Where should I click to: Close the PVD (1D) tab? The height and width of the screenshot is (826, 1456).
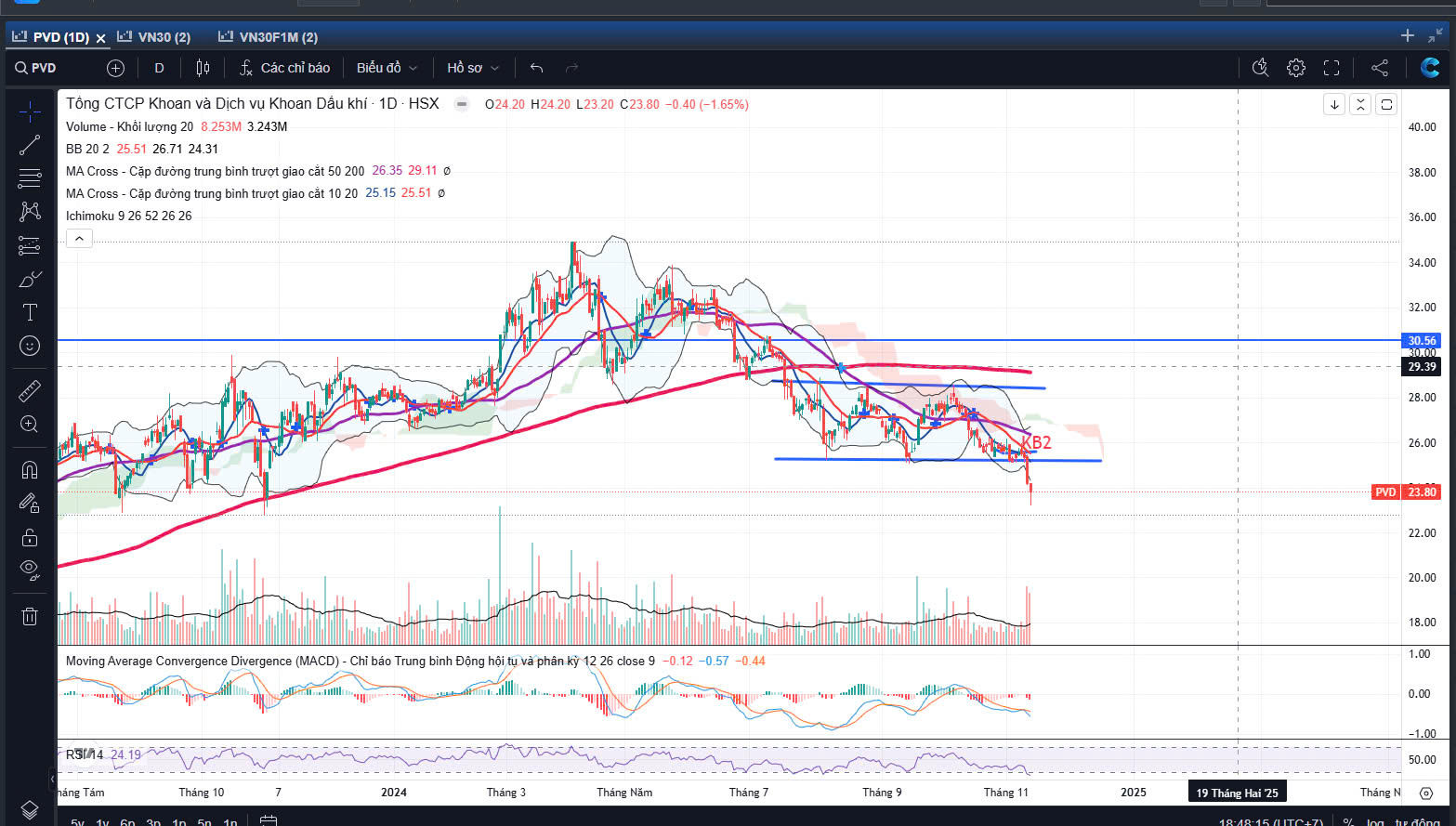[101, 38]
